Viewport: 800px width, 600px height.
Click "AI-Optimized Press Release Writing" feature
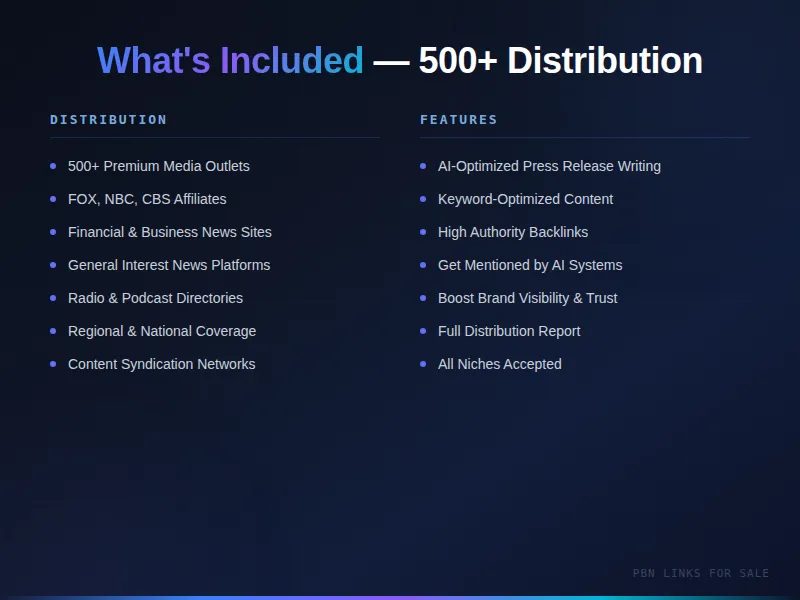click(549, 166)
